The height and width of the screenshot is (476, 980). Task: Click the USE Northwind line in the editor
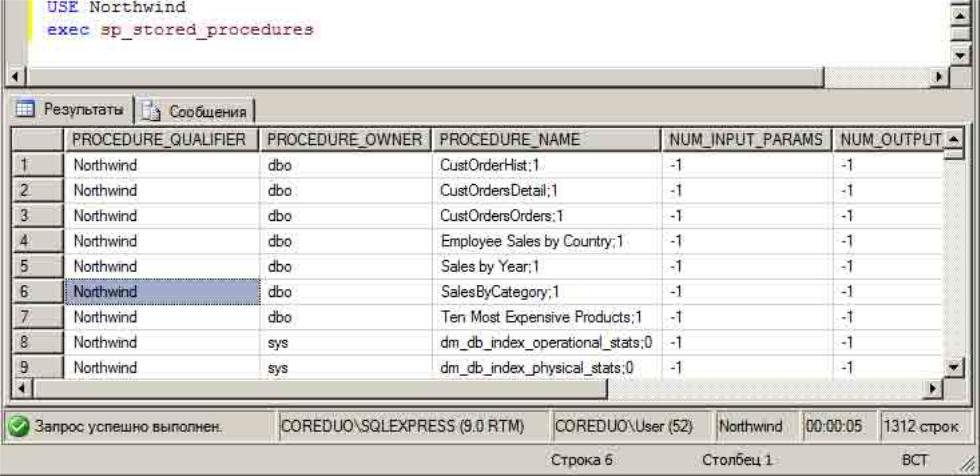(x=116, y=7)
